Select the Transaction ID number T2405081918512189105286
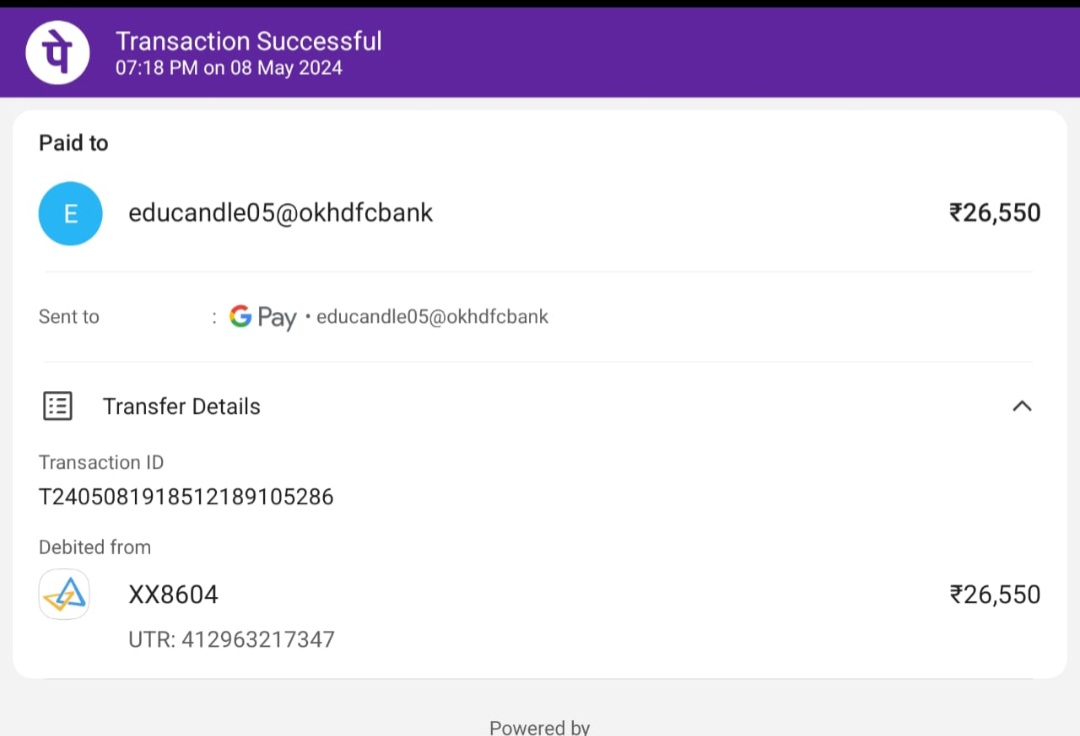1080x736 pixels. coord(186,497)
